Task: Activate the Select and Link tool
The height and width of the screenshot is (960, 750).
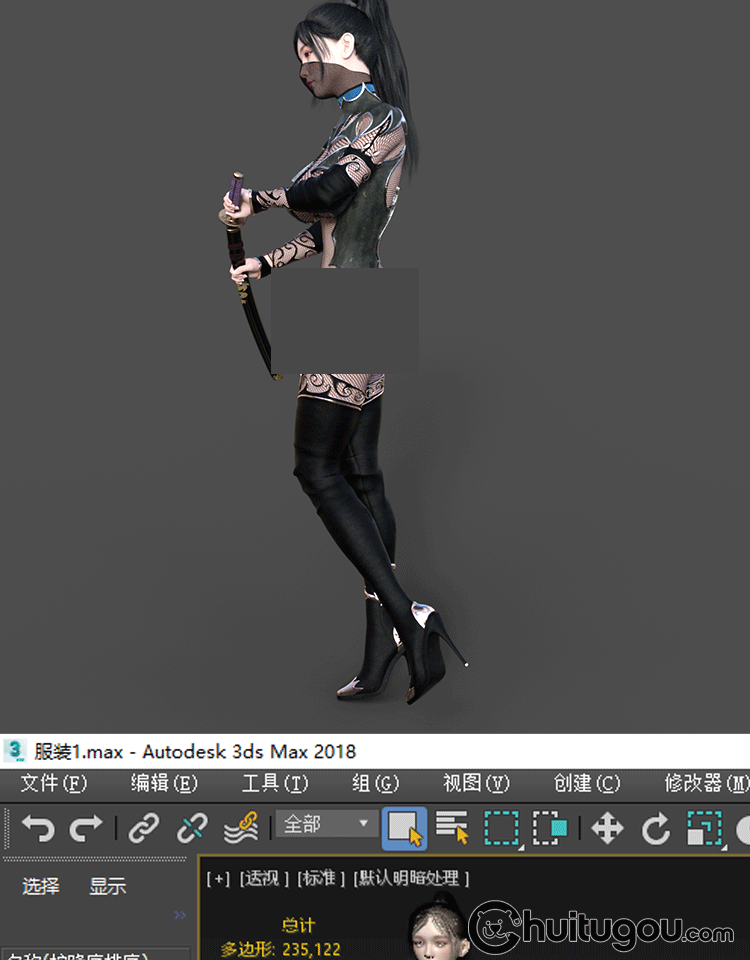Action: point(145,828)
